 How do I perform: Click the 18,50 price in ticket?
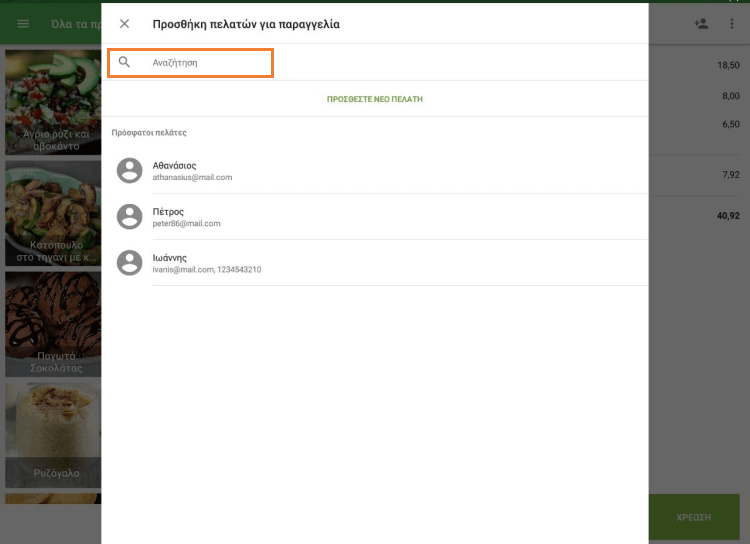coord(728,66)
